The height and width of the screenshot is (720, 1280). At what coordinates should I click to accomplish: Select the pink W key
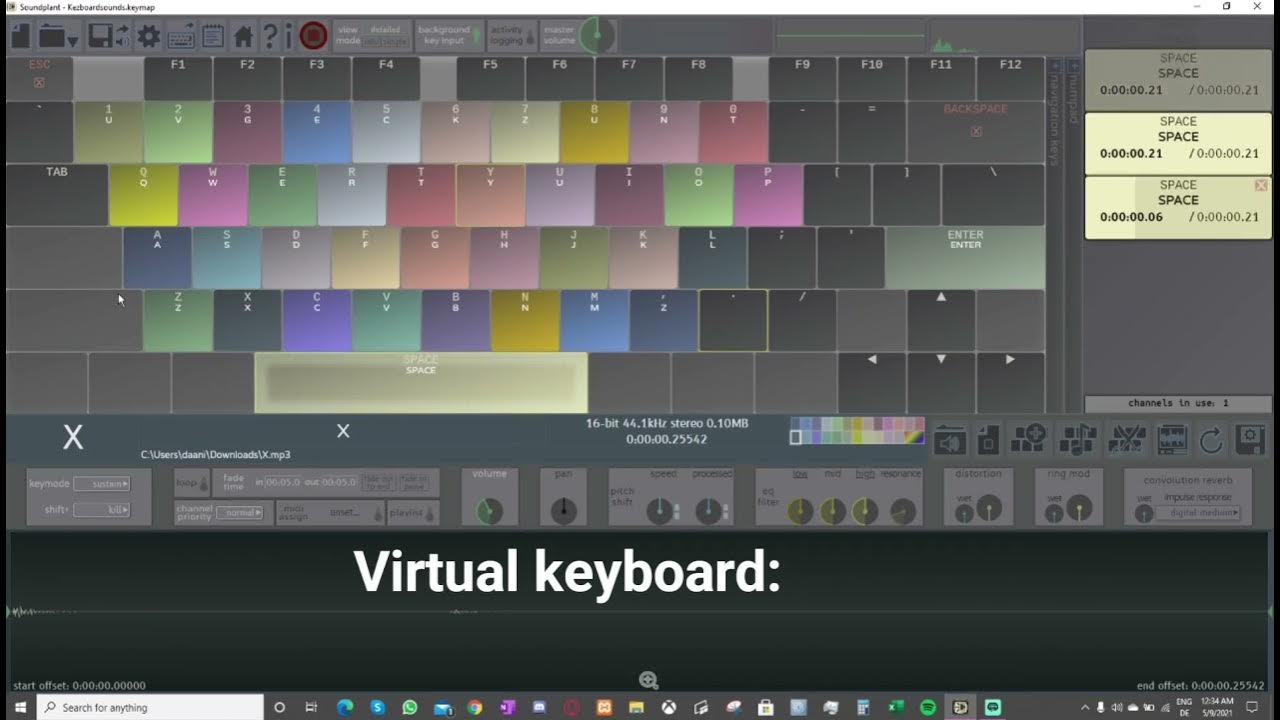tap(213, 195)
